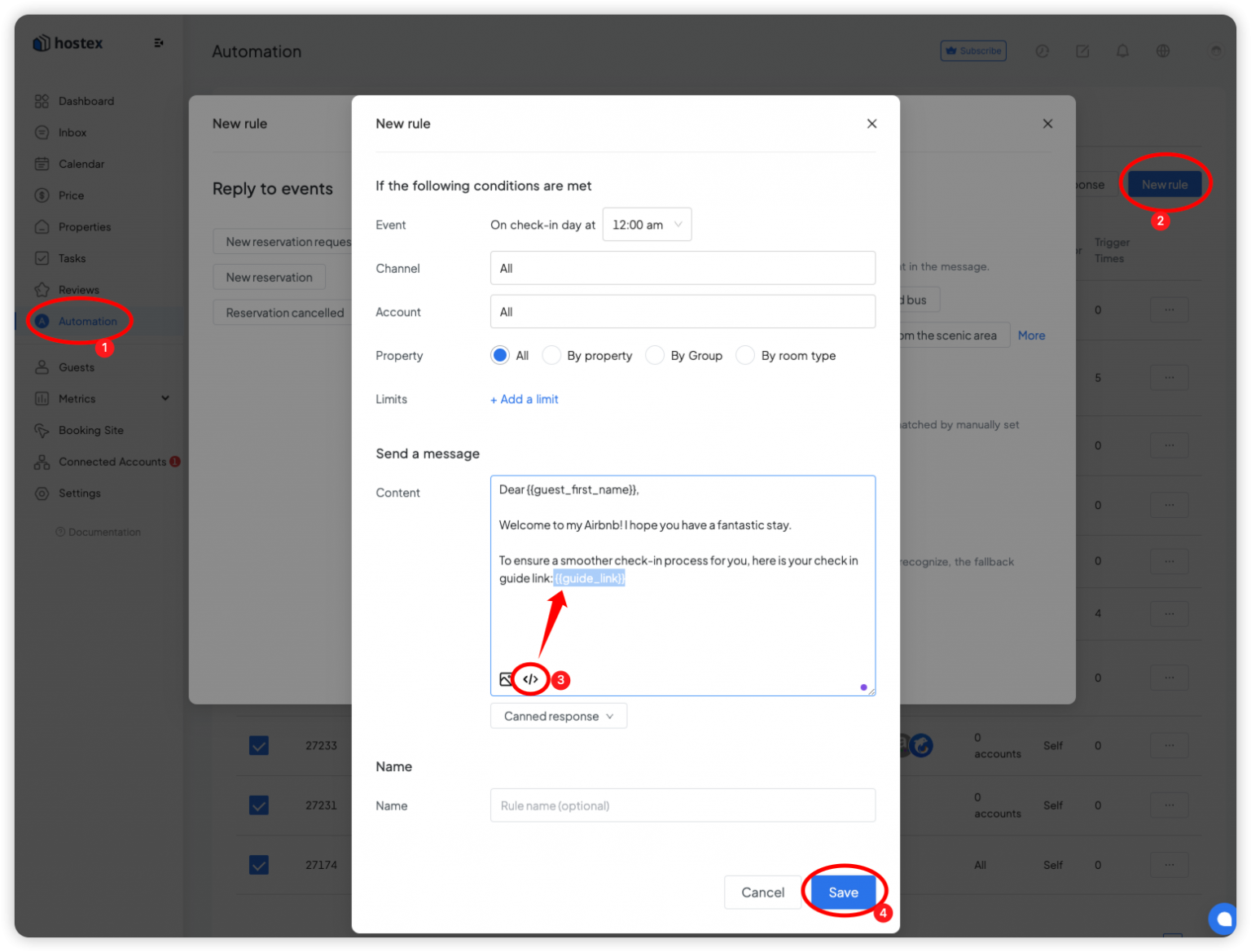Click the Cancel button
Viewport: 1251px width, 952px height.
(762, 893)
